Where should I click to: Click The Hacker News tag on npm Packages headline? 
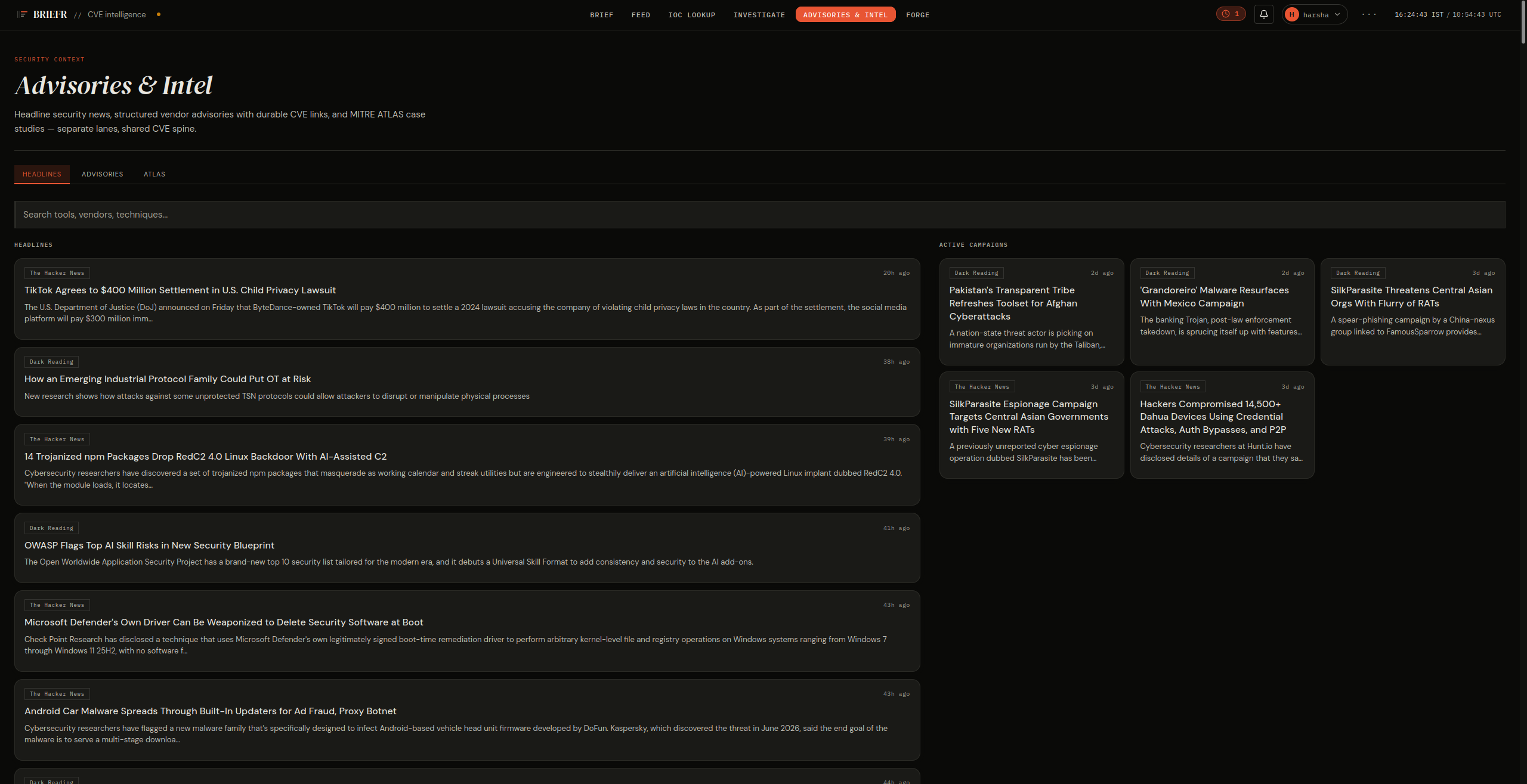57,439
